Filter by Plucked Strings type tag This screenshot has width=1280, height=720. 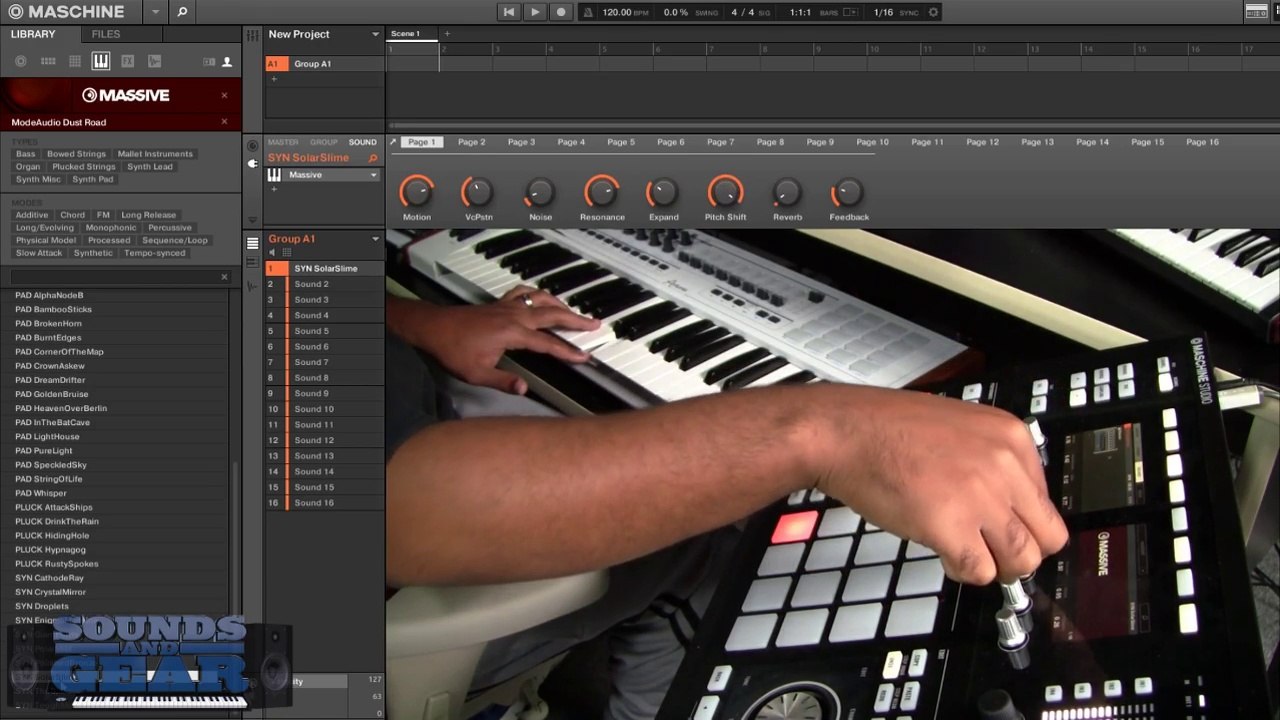[x=83, y=167]
